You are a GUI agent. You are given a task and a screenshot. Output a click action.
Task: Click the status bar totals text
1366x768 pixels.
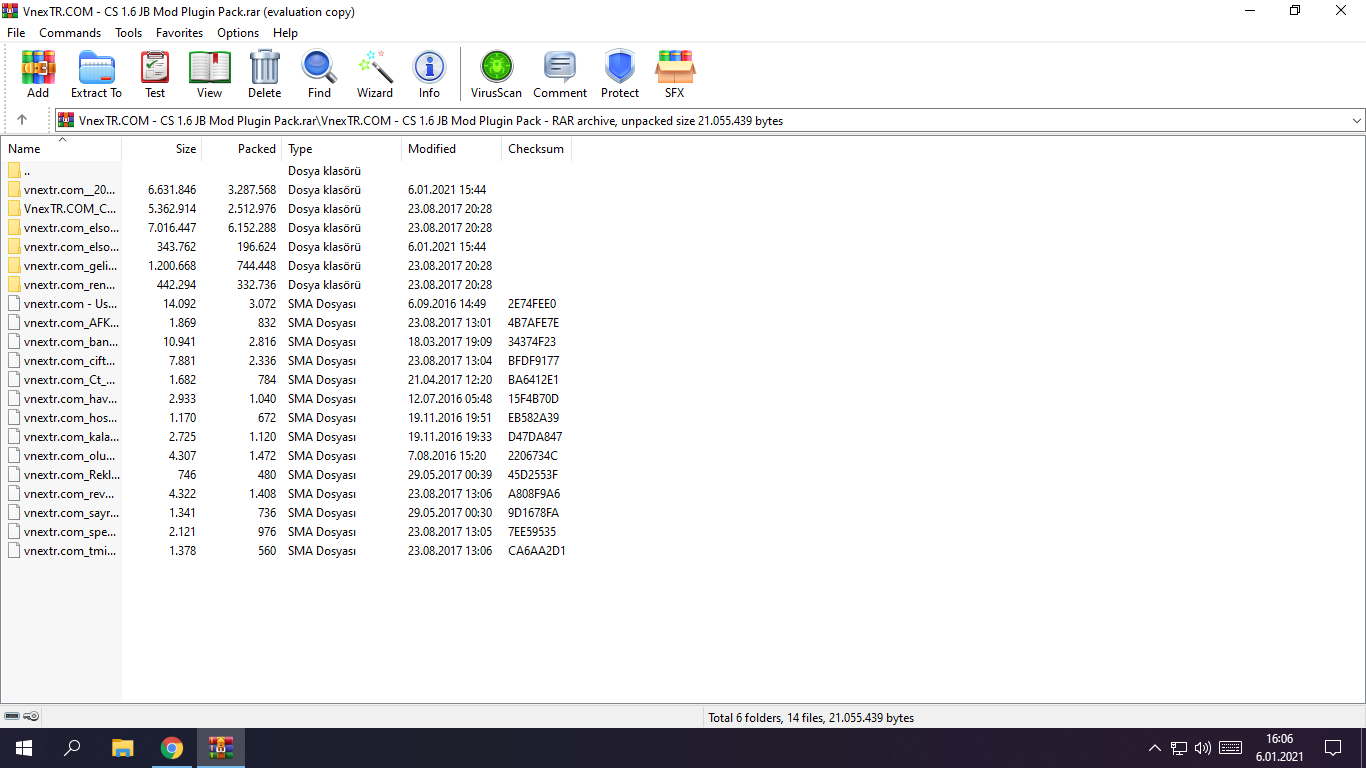click(x=811, y=718)
